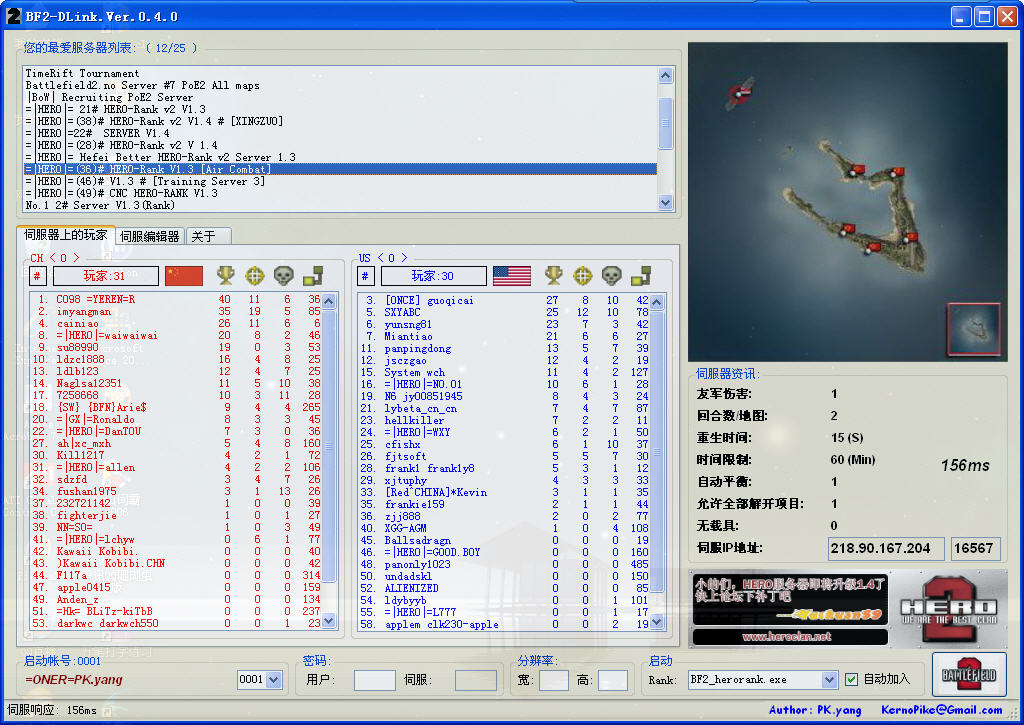This screenshot has width=1024, height=725.
Task: Click the 高 resolution height field
Action: coord(613,680)
